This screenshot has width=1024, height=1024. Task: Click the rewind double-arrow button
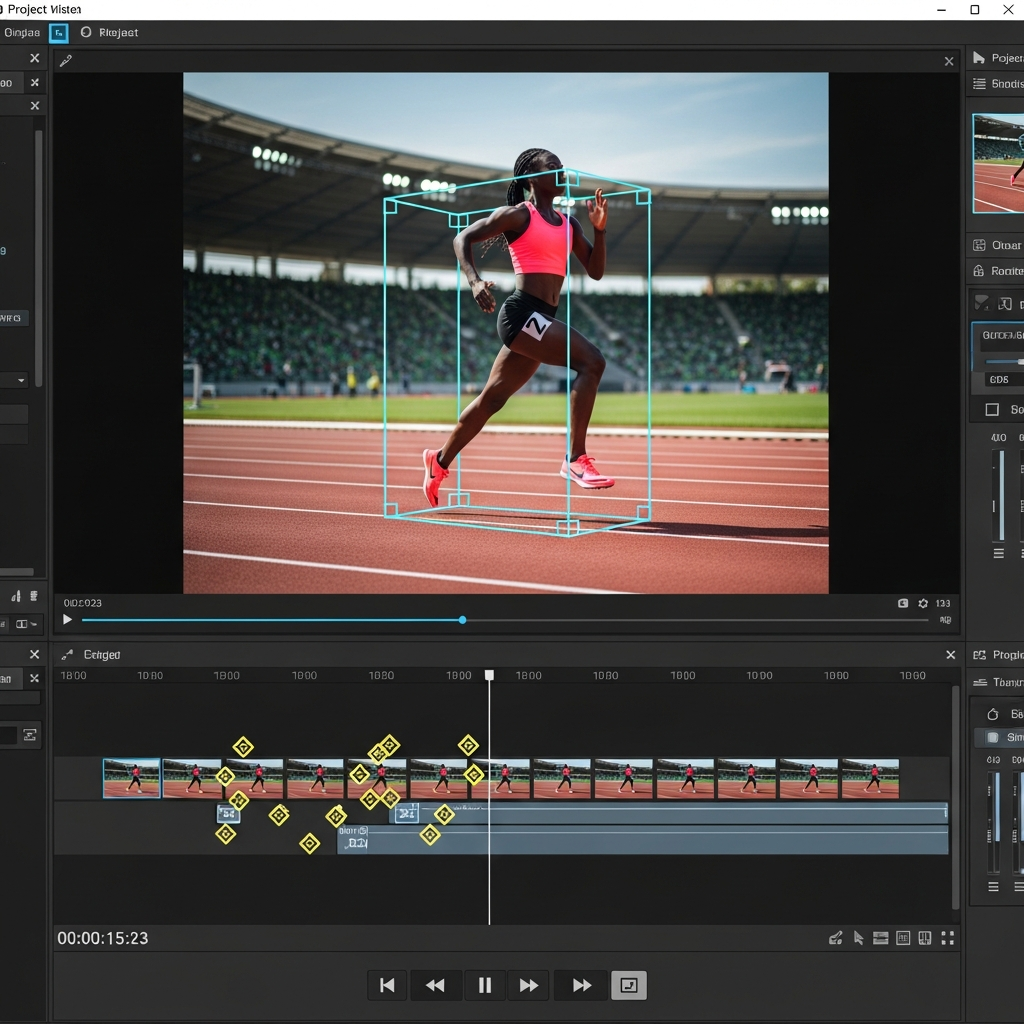435,985
